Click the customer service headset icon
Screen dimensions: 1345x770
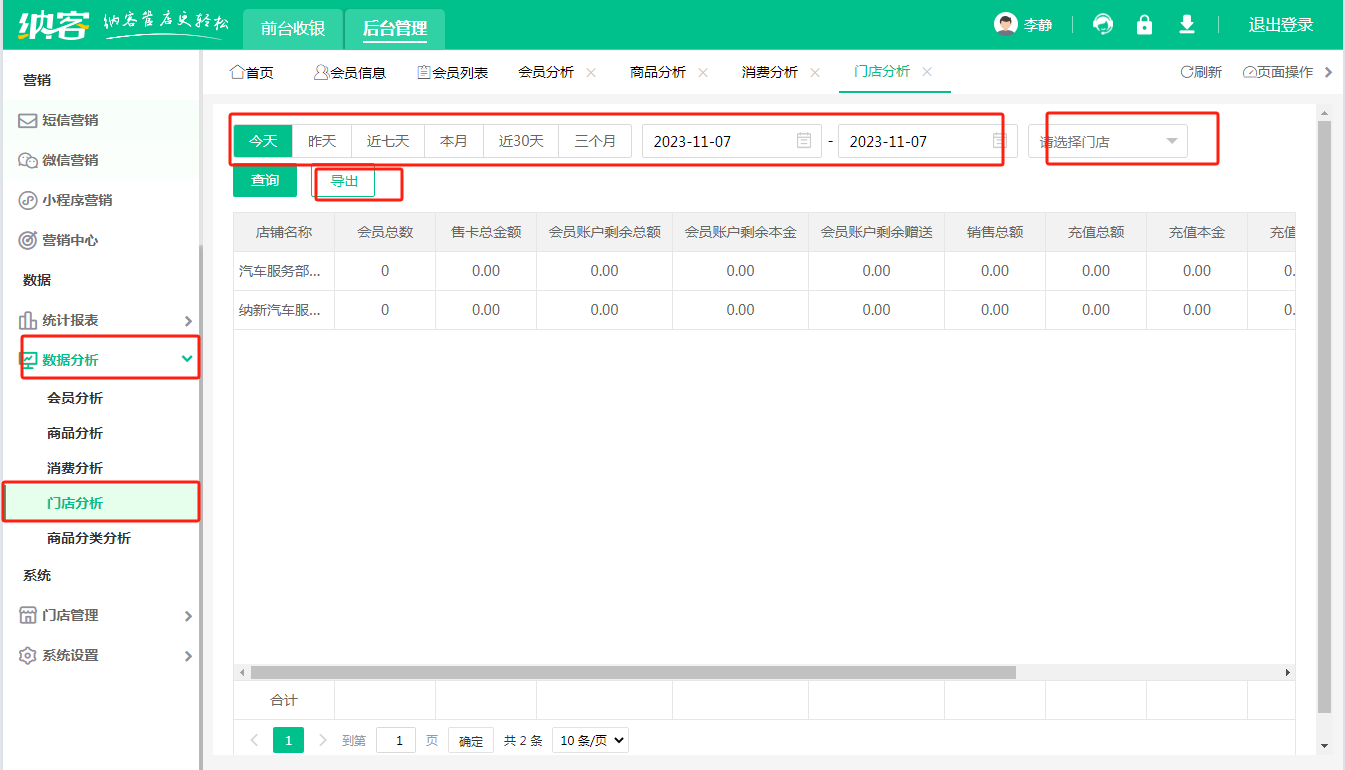pyautogui.click(x=1102, y=23)
